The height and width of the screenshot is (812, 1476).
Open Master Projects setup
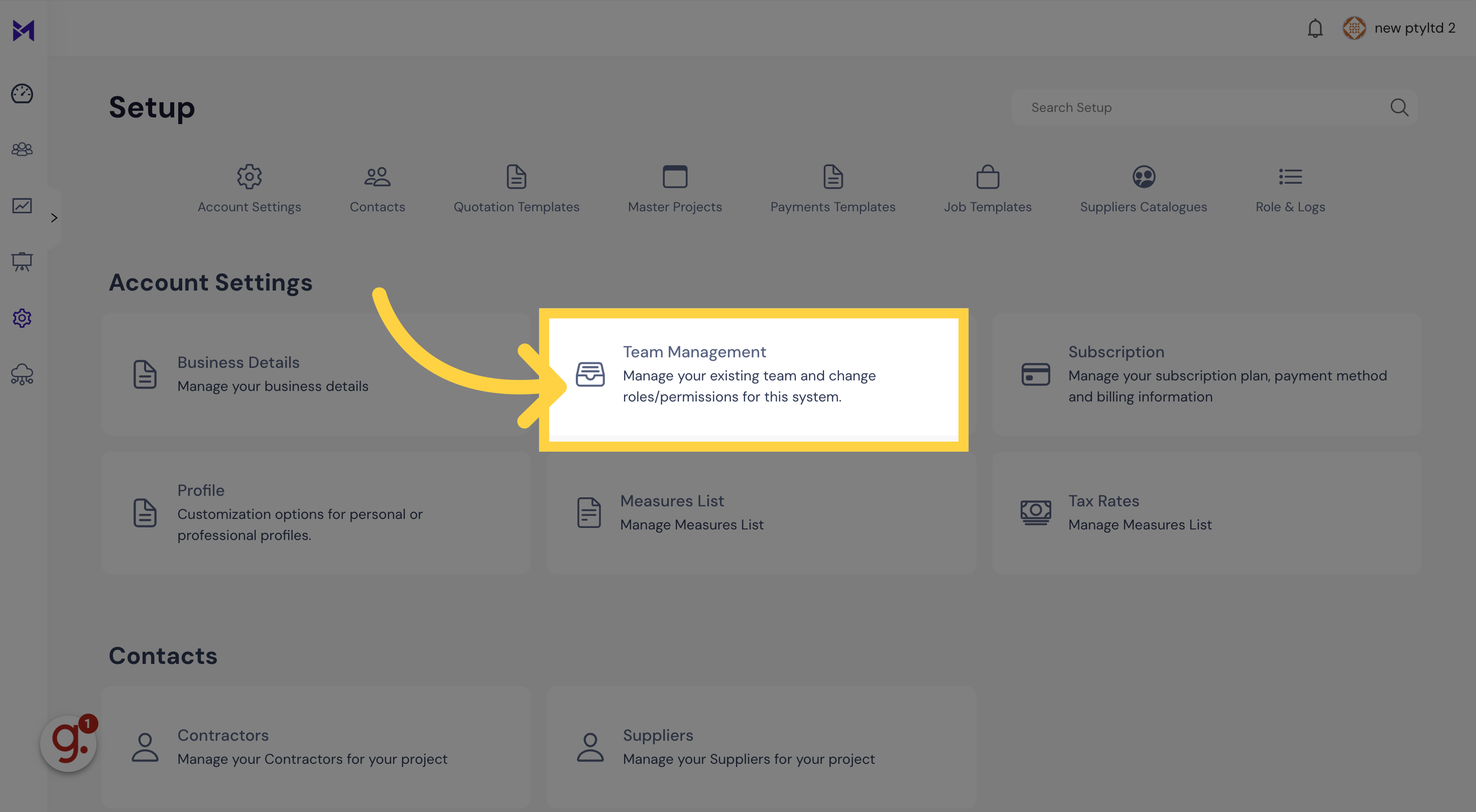coord(675,187)
